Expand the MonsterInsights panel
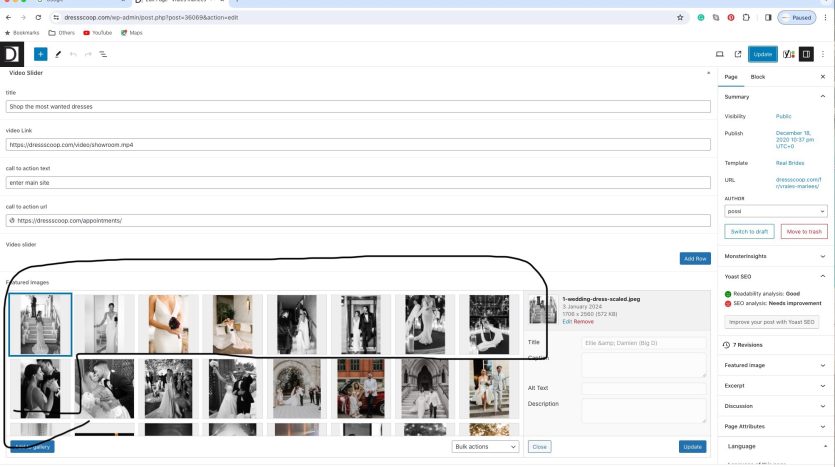Viewport: 835px width, 467px height. click(x=775, y=256)
